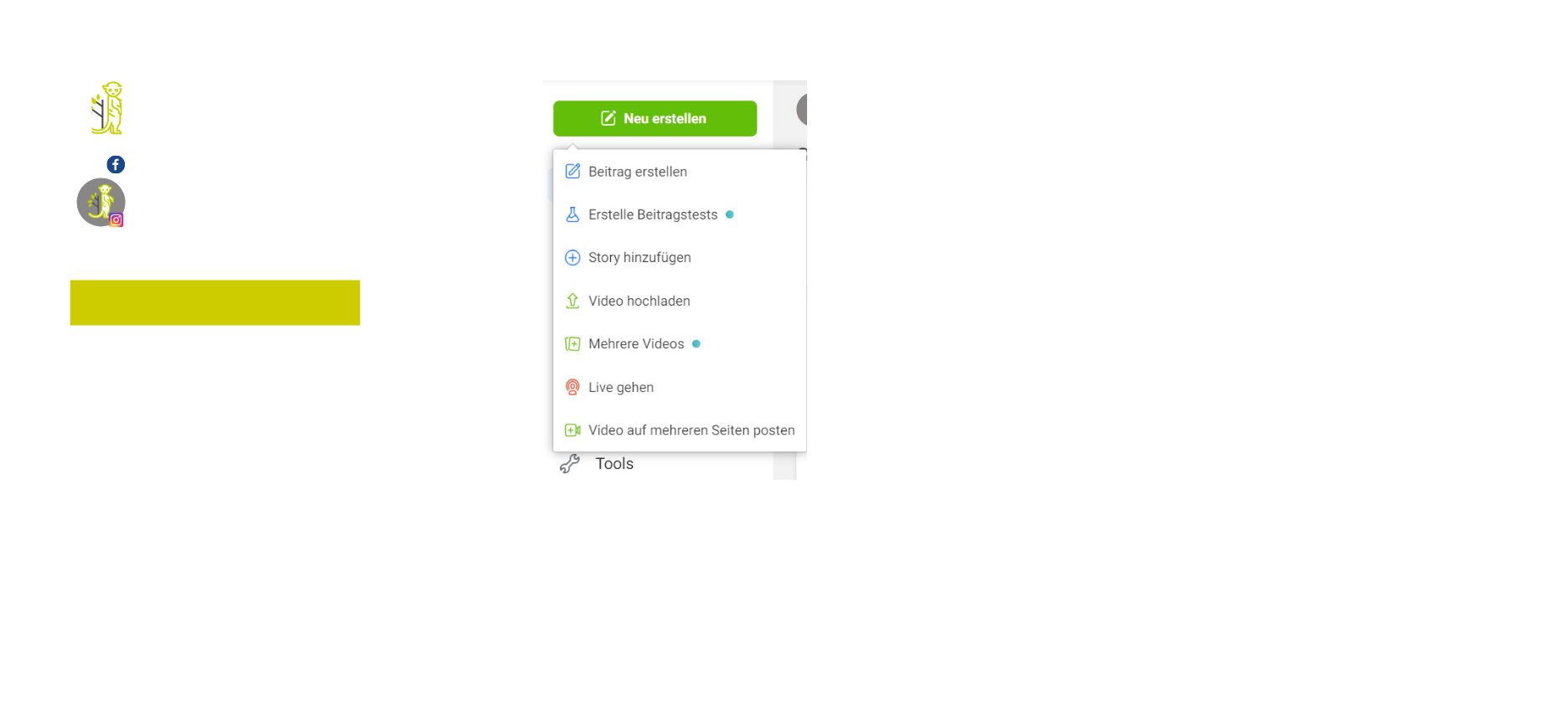Image resolution: width=1568 pixels, height=701 pixels.
Task: Select Story hinzufügen option
Action: point(680,258)
